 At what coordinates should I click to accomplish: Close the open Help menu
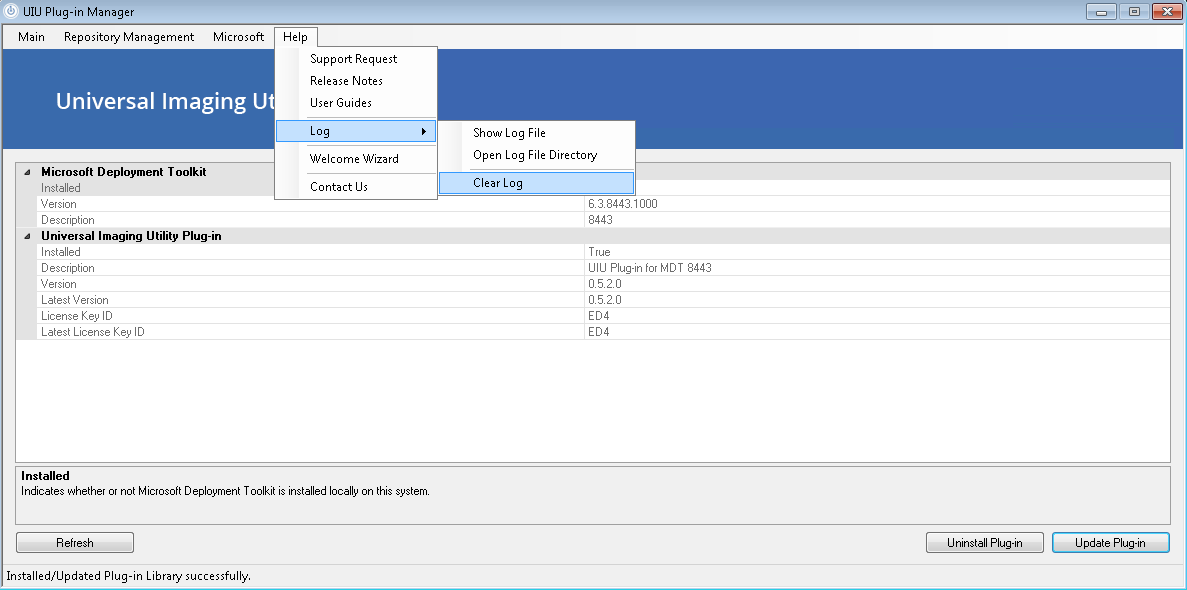pyautogui.click(x=295, y=36)
